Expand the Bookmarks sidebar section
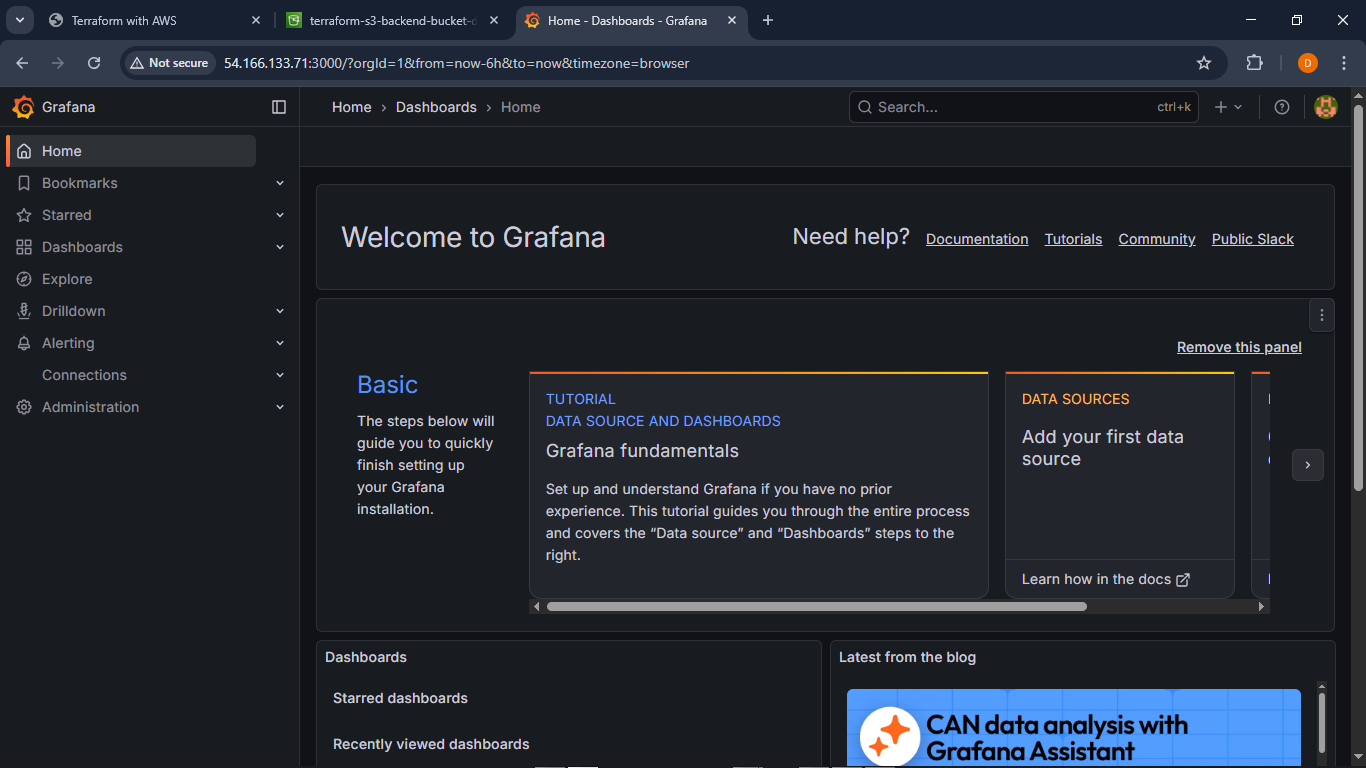Screen dimensions: 1366x768 tap(280, 183)
